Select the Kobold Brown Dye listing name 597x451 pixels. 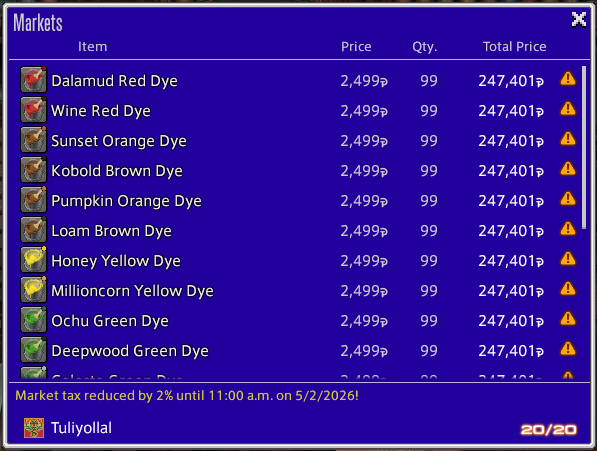click(117, 171)
